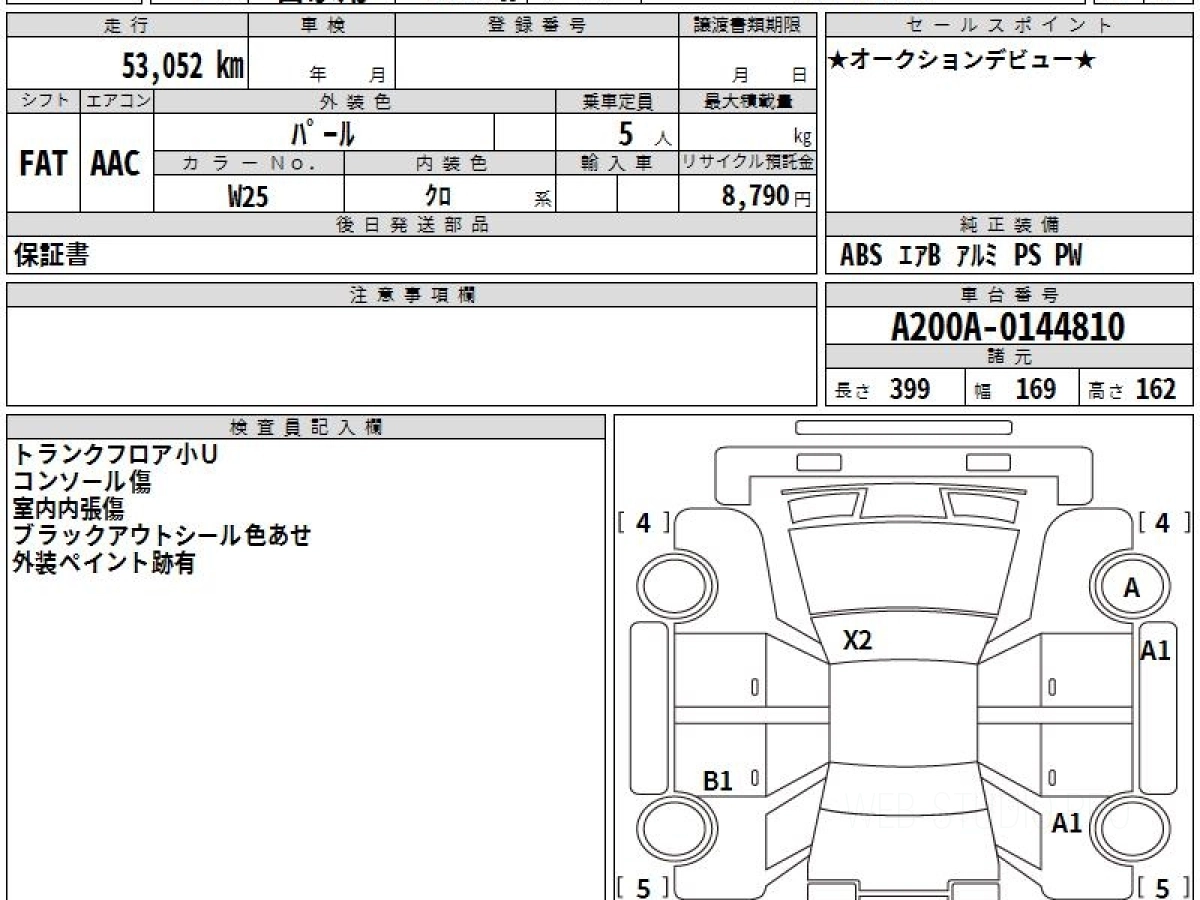Click the 登録番号 header cell
Image resolution: width=1200 pixels, height=900 pixels.
pos(537,26)
